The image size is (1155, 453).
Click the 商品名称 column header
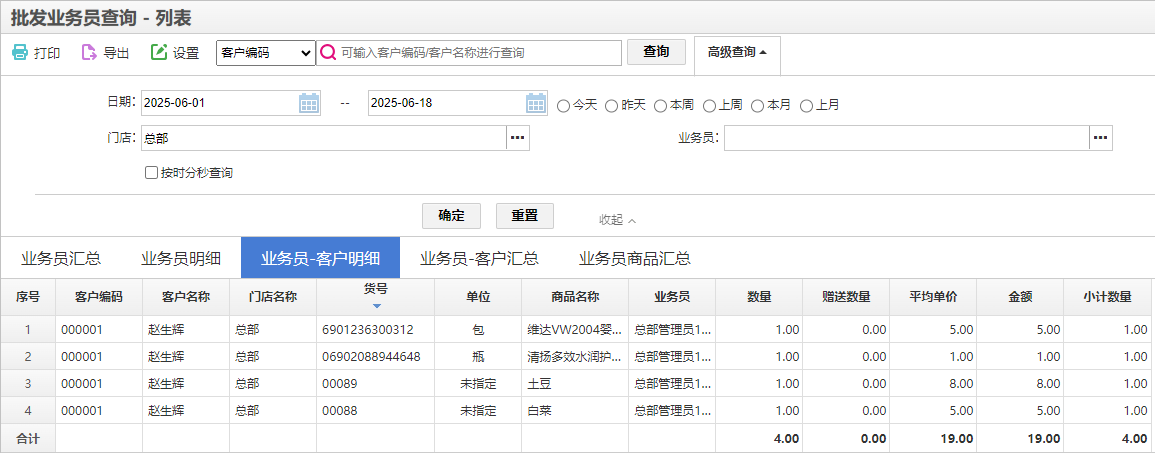(575, 297)
